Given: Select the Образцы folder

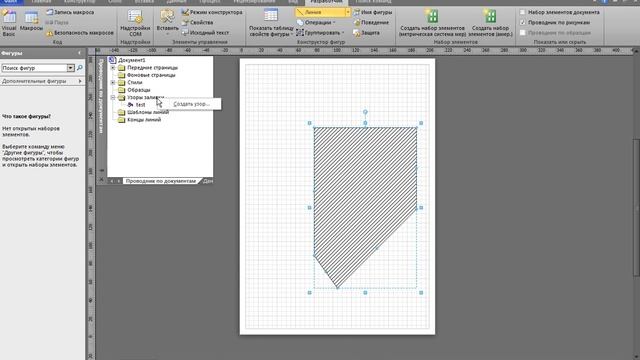Looking at the screenshot, I should click(x=138, y=90).
